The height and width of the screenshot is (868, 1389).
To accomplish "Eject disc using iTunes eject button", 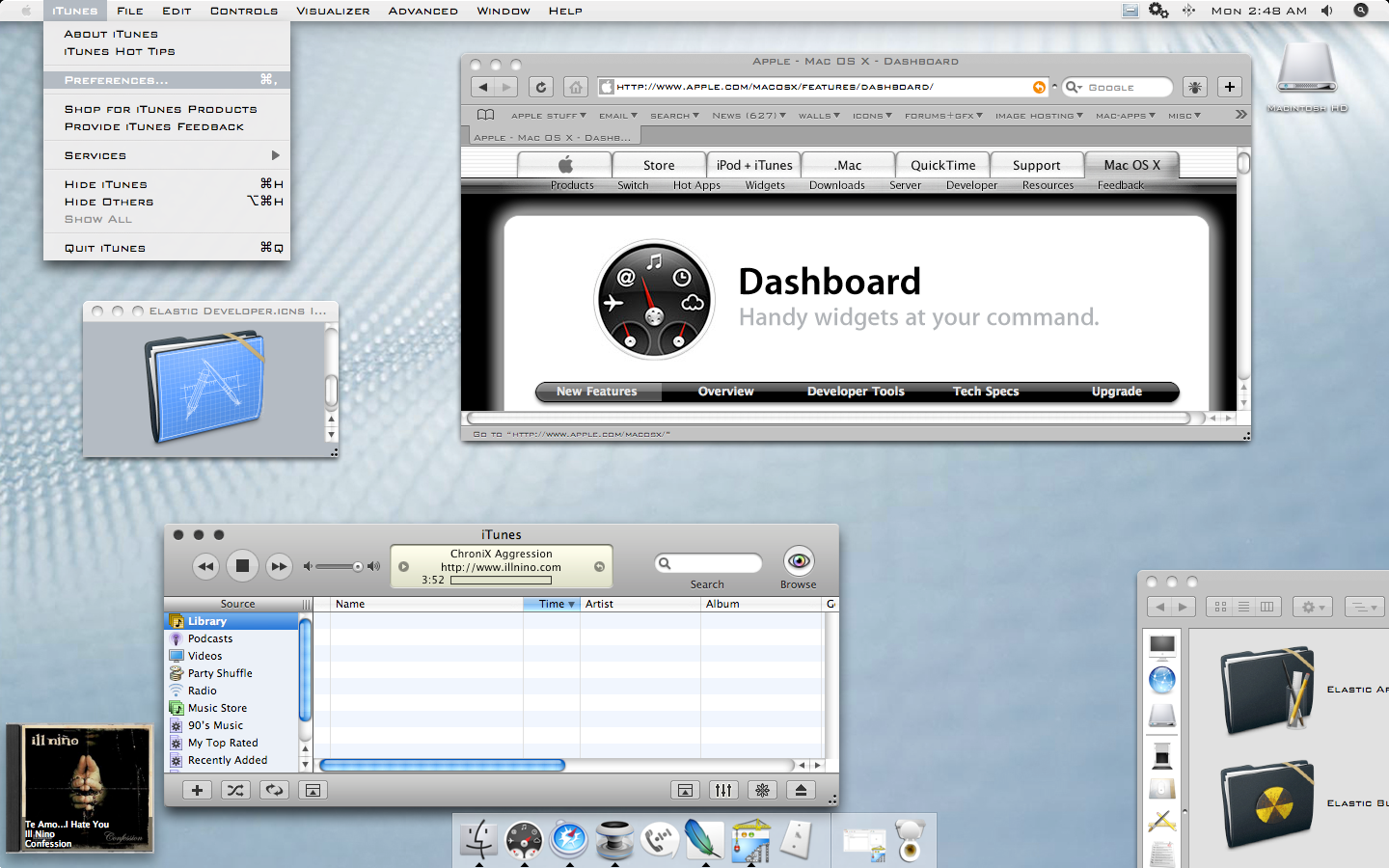I will [801, 790].
